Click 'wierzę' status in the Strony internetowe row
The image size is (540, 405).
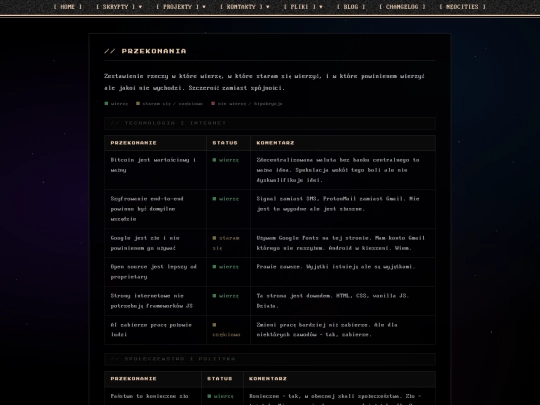coord(226,296)
